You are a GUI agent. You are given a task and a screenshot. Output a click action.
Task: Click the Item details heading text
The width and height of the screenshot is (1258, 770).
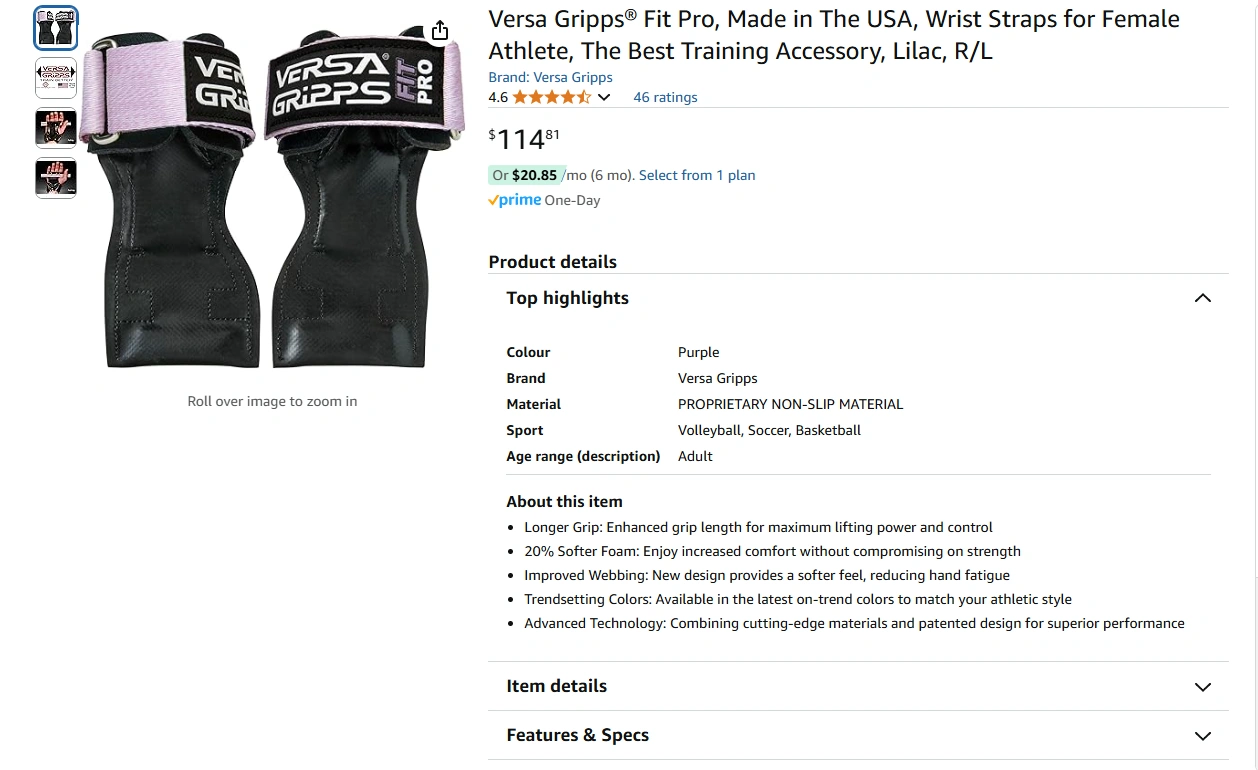(556, 686)
